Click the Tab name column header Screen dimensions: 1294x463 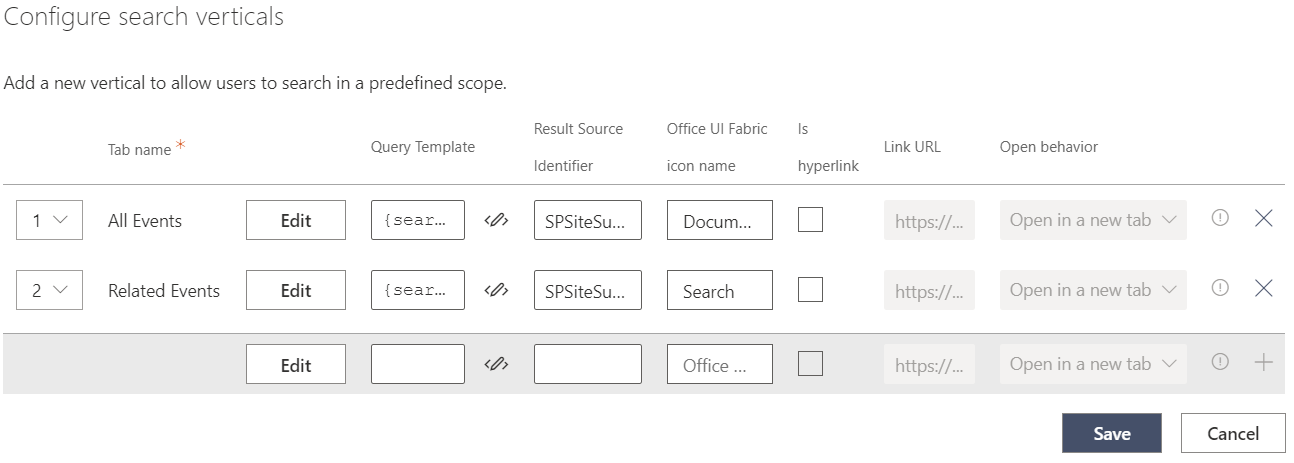pos(140,149)
